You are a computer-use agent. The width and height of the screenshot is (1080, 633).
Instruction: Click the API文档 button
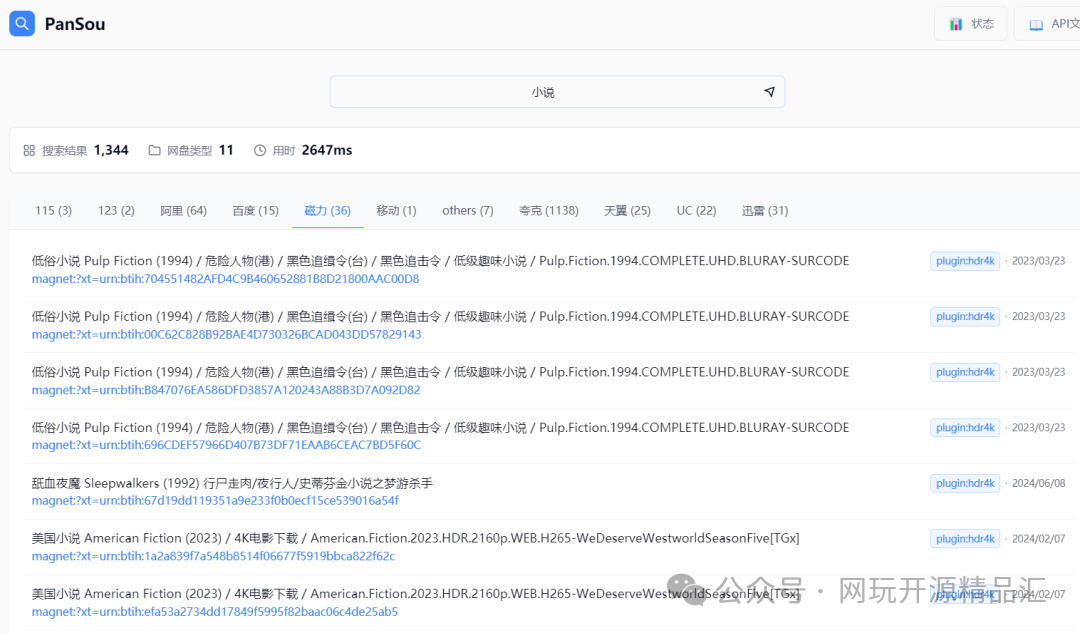click(x=1048, y=23)
